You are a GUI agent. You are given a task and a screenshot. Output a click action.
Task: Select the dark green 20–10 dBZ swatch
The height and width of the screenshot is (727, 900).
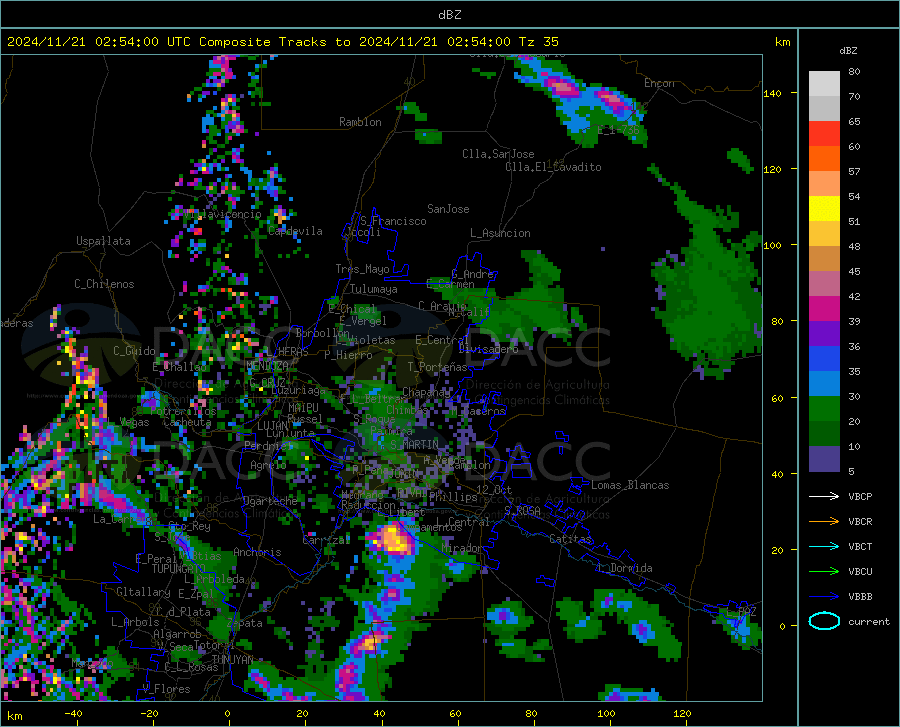(824, 434)
